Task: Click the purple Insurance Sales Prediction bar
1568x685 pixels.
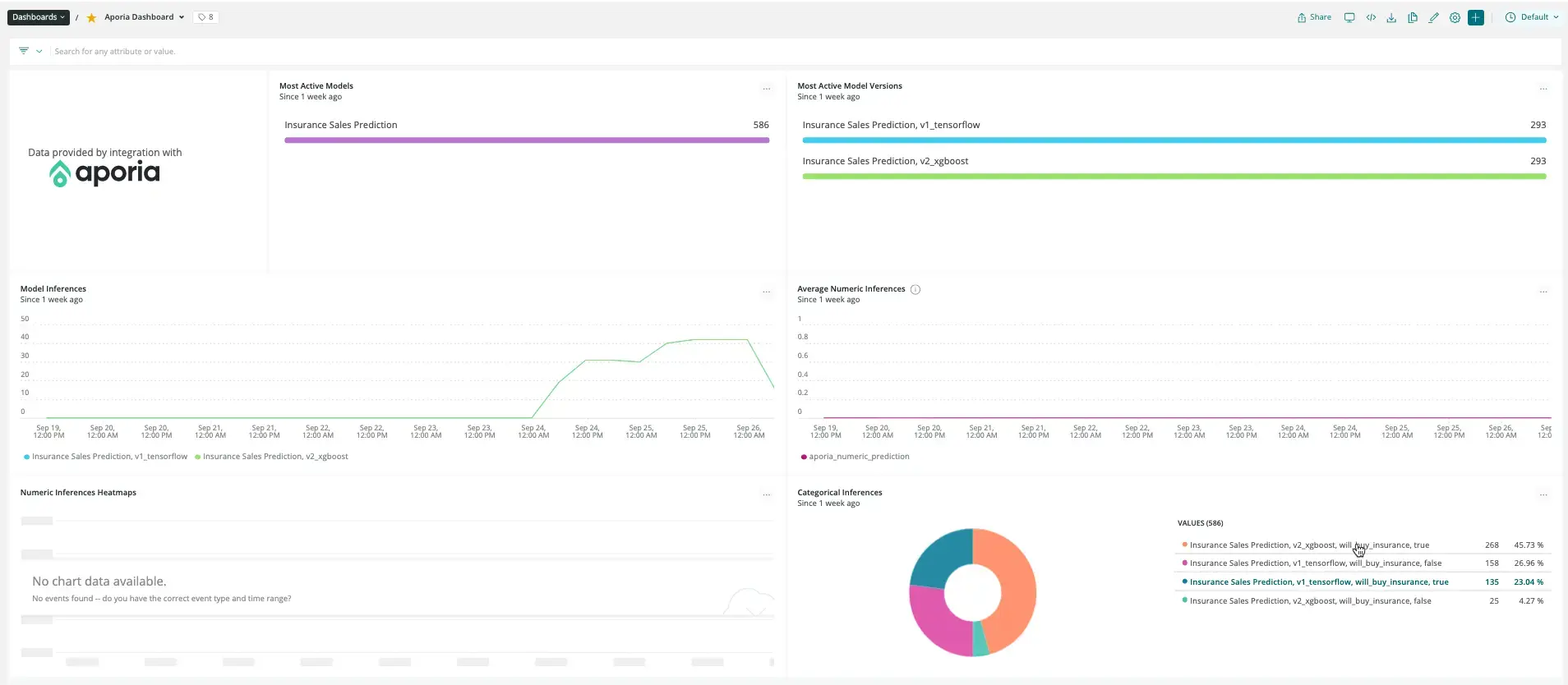Action: pyautogui.click(x=527, y=140)
